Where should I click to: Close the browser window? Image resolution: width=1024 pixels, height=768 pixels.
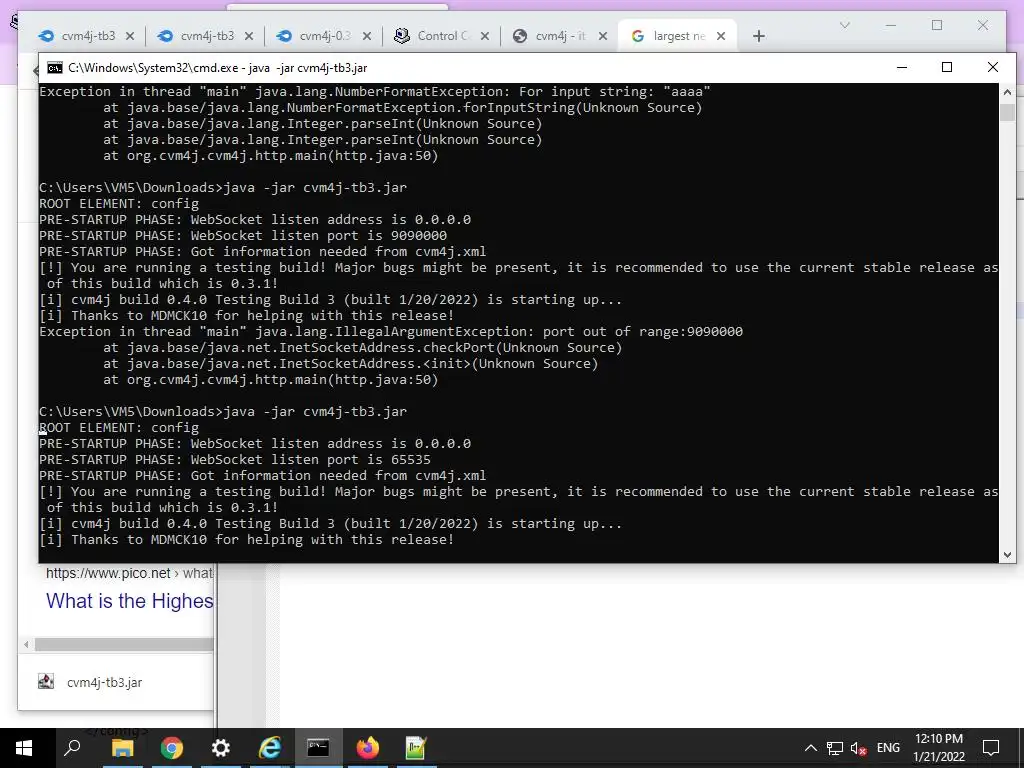[x=983, y=25]
